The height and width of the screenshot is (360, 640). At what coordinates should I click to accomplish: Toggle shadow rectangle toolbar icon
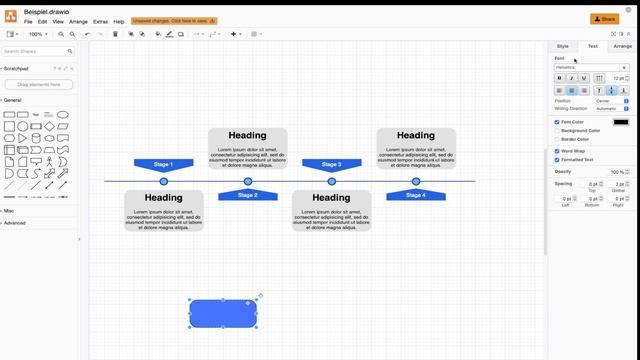(181, 34)
